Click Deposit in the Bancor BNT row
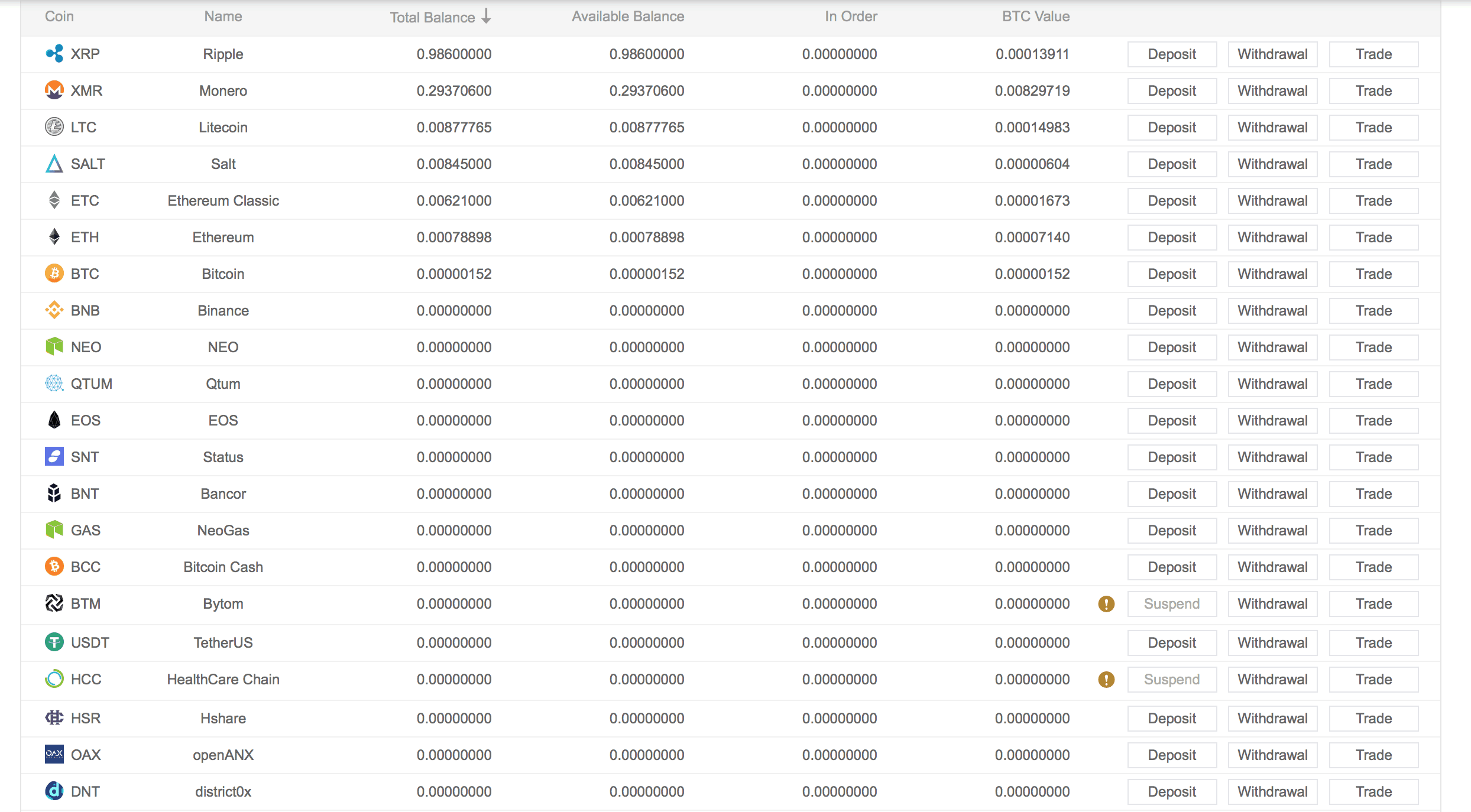The width and height of the screenshot is (1471, 812). [x=1172, y=494]
